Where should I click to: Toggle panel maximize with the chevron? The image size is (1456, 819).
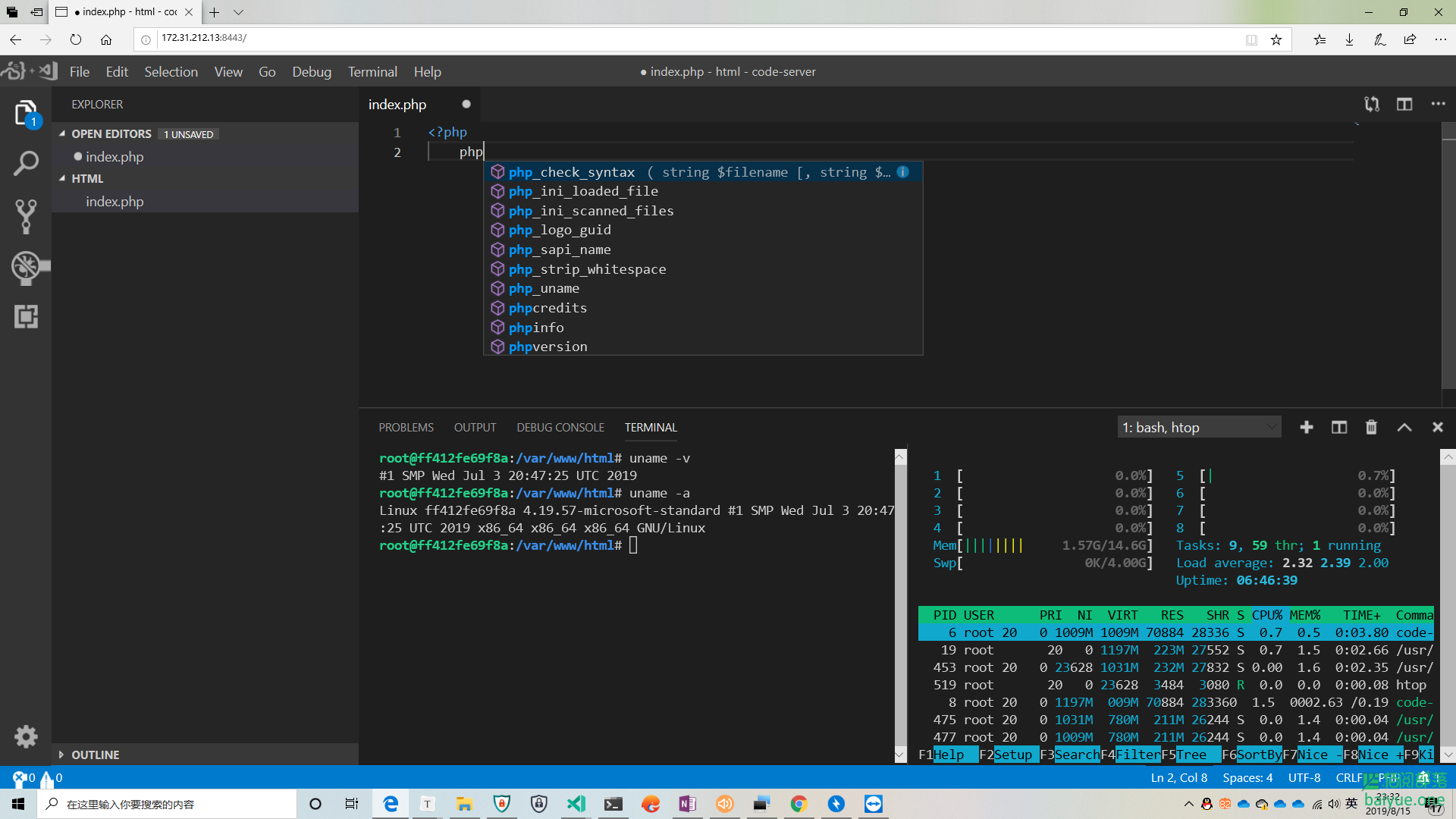click(1404, 427)
